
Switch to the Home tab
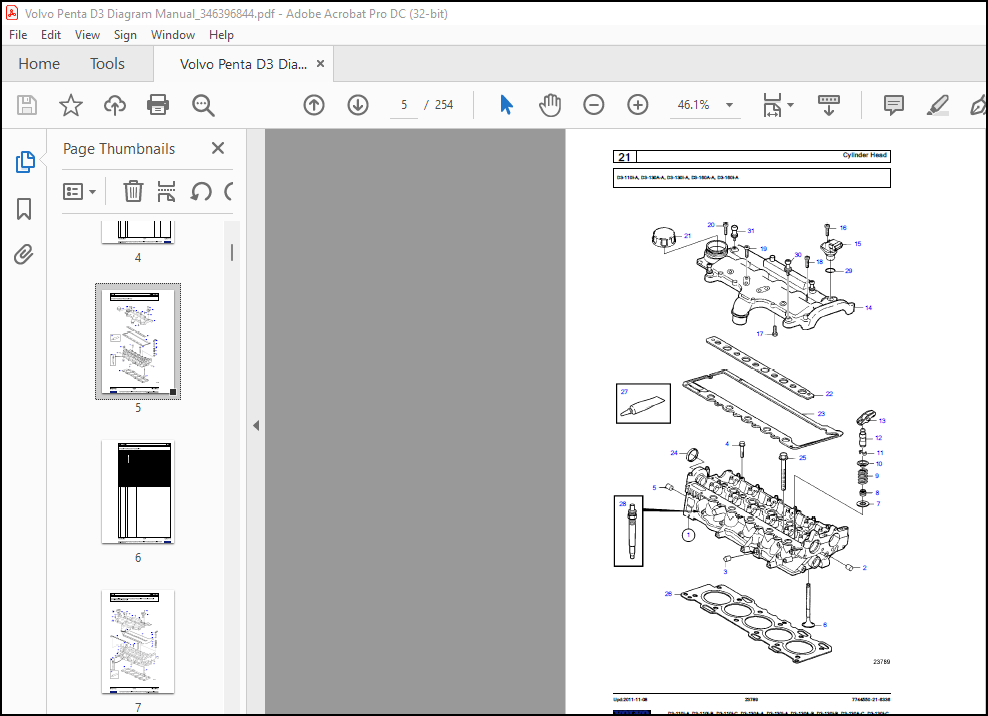coord(39,64)
